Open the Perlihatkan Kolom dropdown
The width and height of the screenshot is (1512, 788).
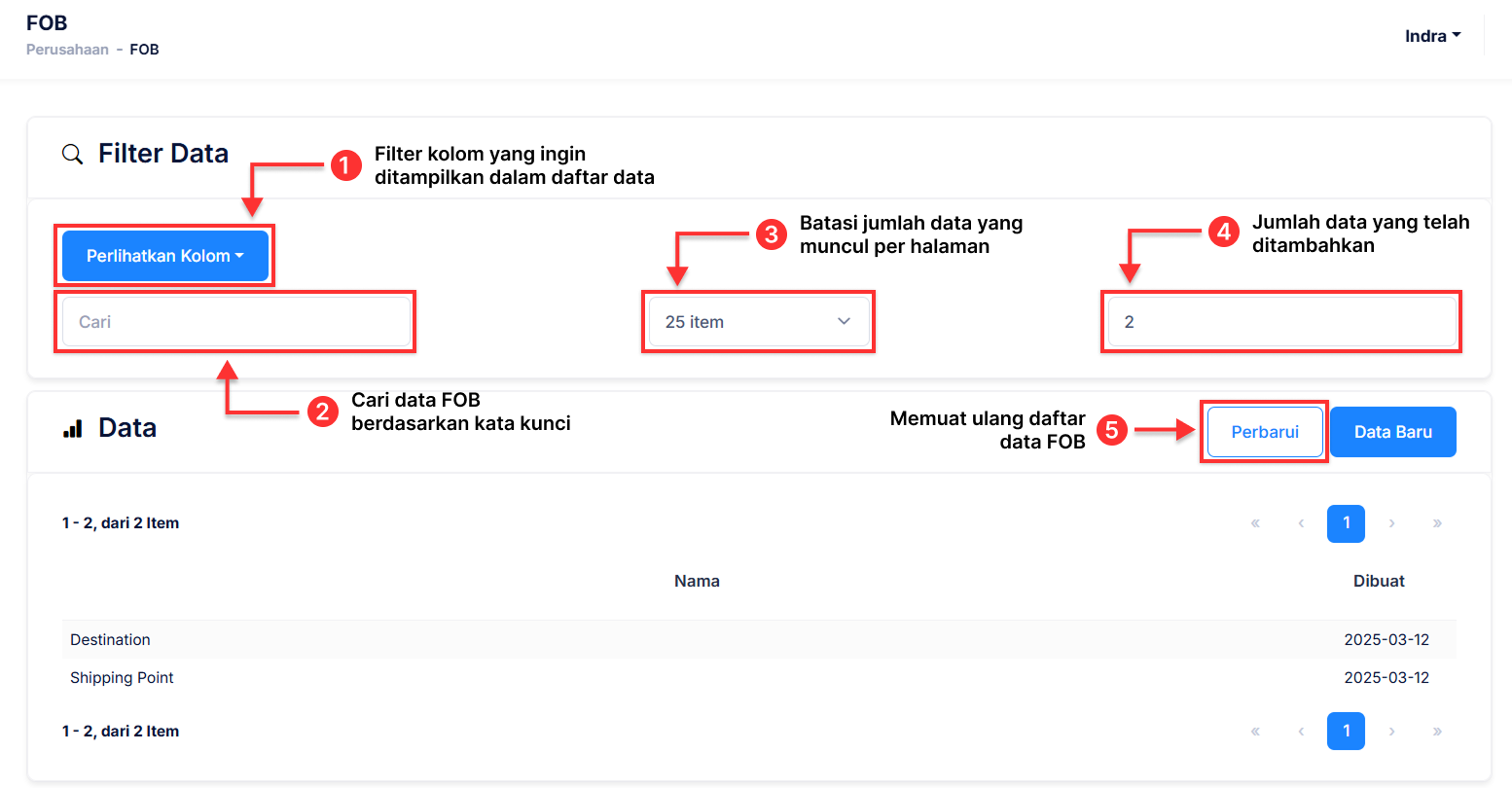164,256
